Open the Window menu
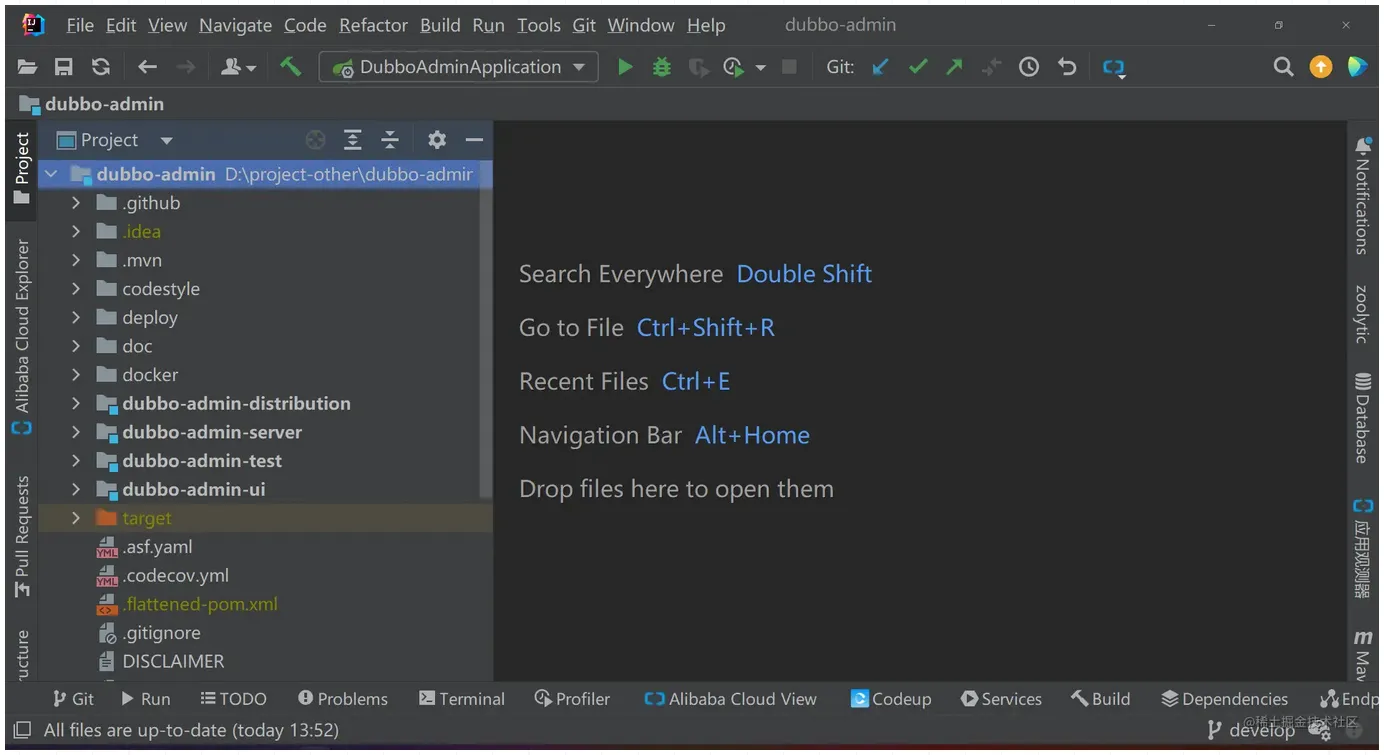Viewport: 1384px width, 755px height. click(x=641, y=25)
